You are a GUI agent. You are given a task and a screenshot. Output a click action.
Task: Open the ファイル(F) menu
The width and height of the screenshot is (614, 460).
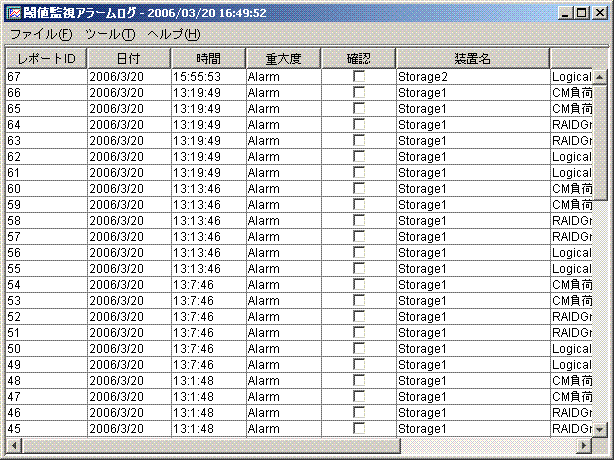pyautogui.click(x=41, y=34)
